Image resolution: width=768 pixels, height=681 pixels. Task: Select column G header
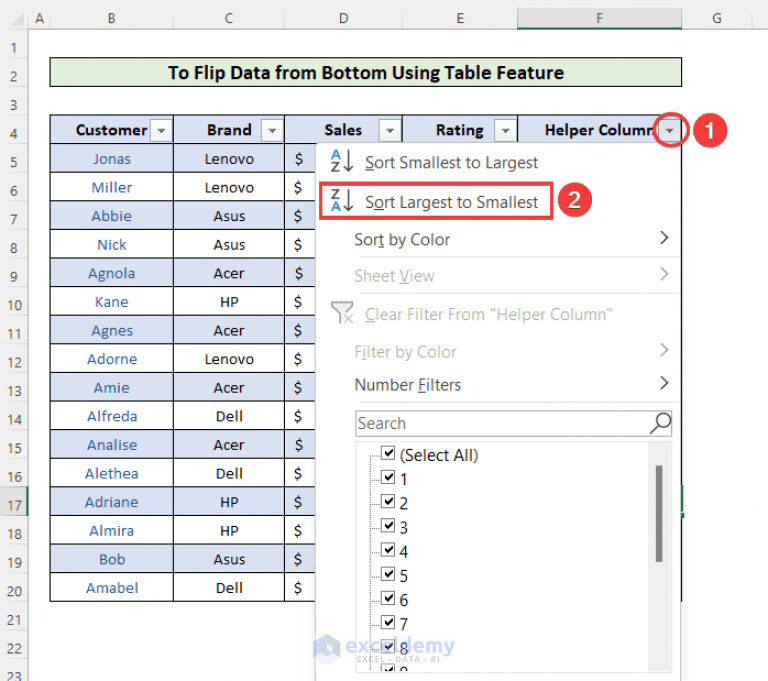[717, 19]
